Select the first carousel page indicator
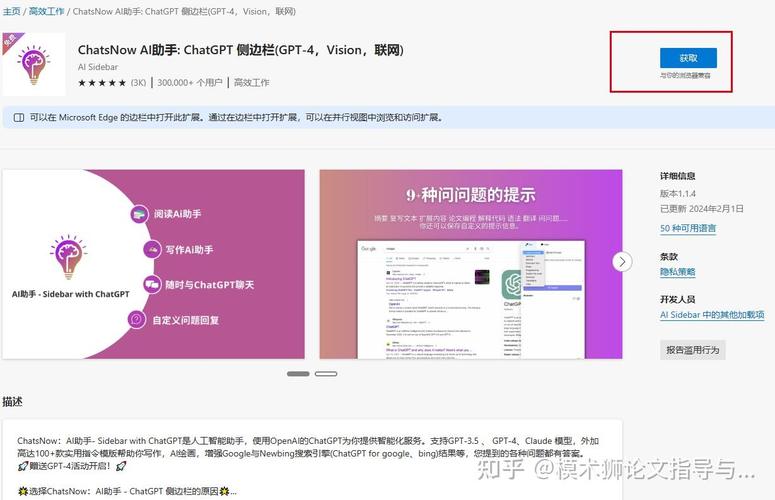 coord(298,374)
